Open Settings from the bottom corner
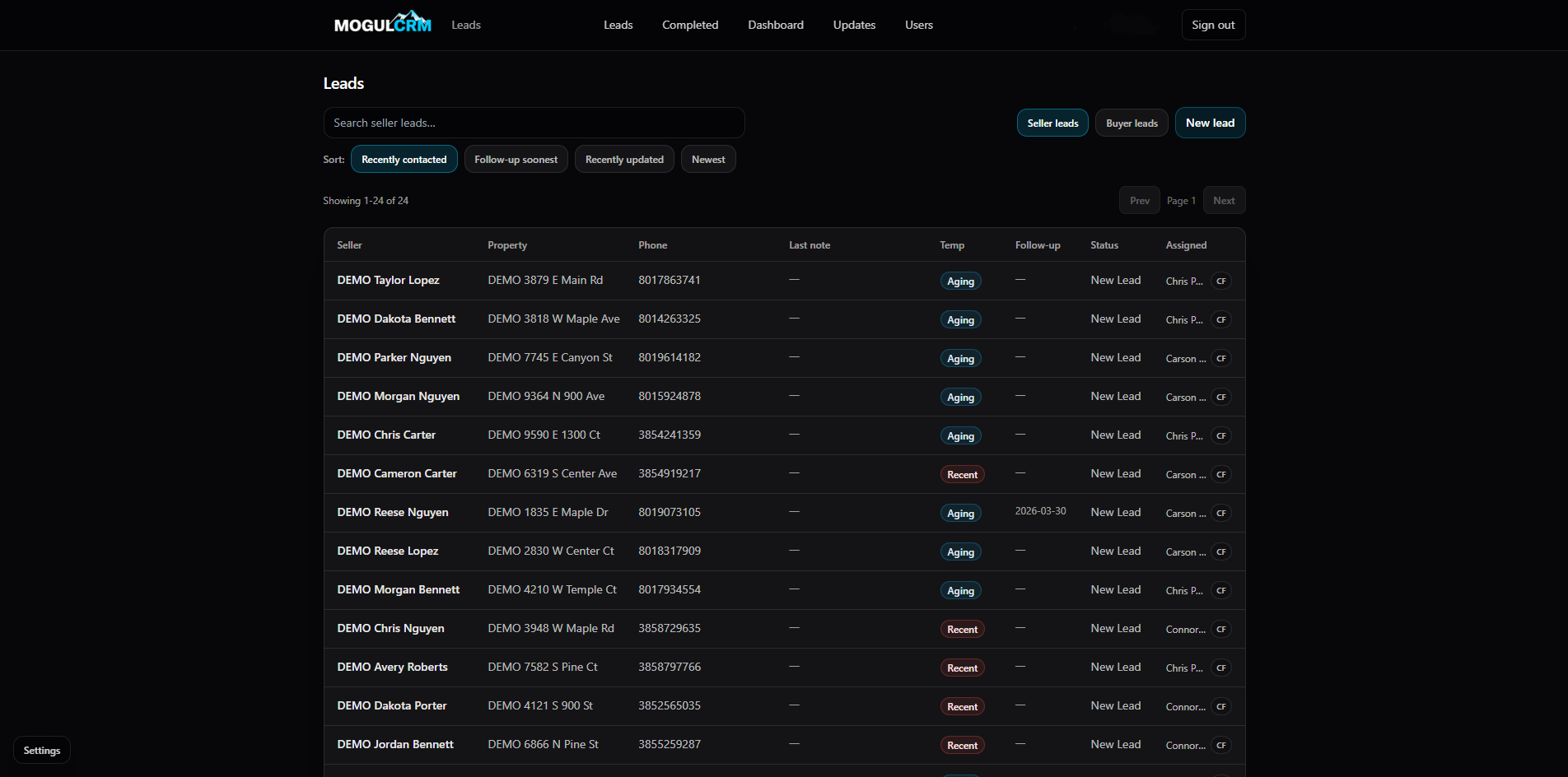The image size is (1568, 777). point(41,750)
